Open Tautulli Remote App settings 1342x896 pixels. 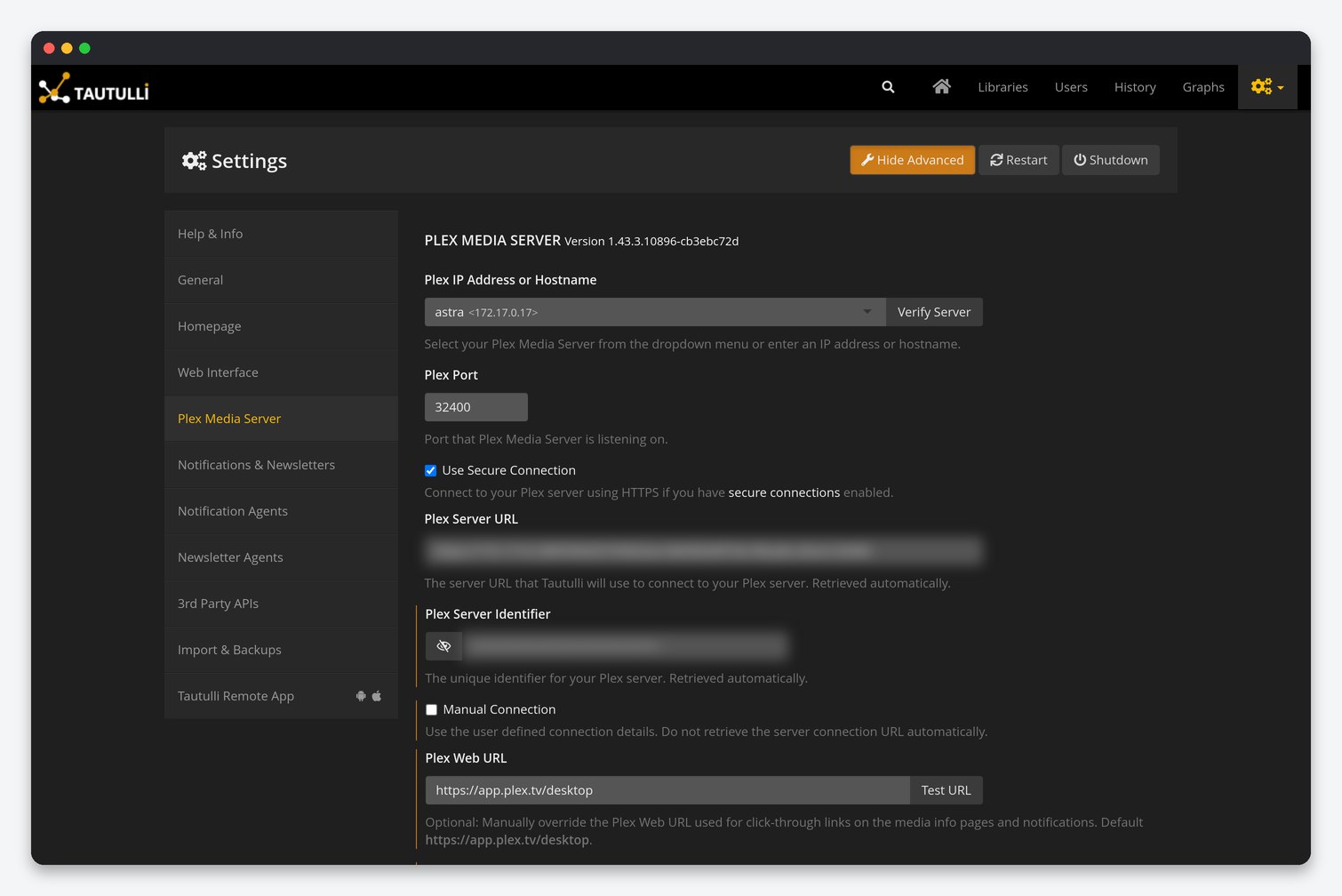point(281,696)
